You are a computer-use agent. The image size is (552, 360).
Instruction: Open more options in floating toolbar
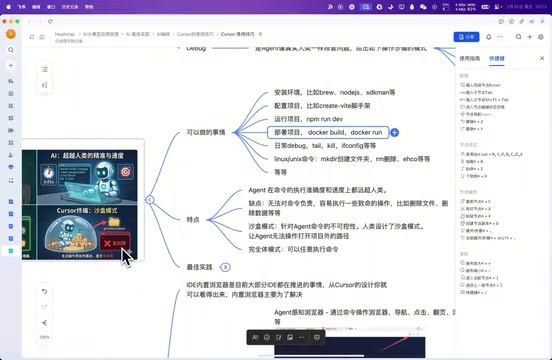(302, 337)
